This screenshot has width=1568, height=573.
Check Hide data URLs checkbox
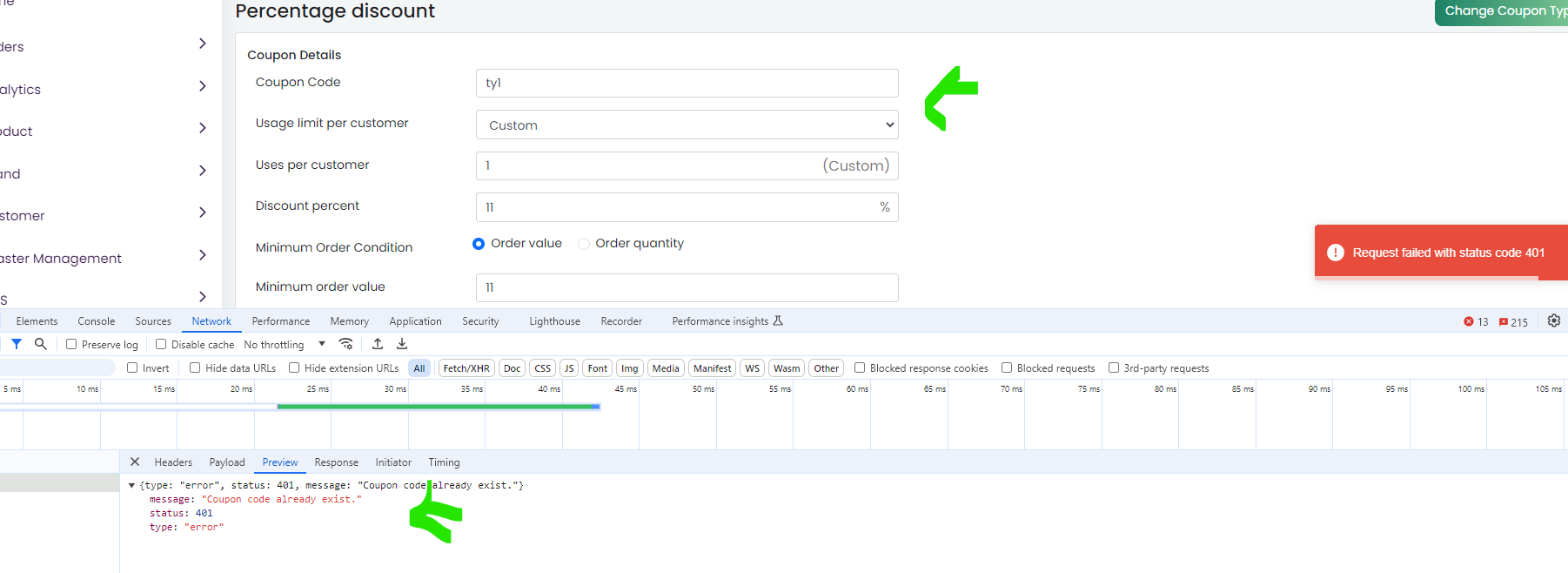[195, 367]
